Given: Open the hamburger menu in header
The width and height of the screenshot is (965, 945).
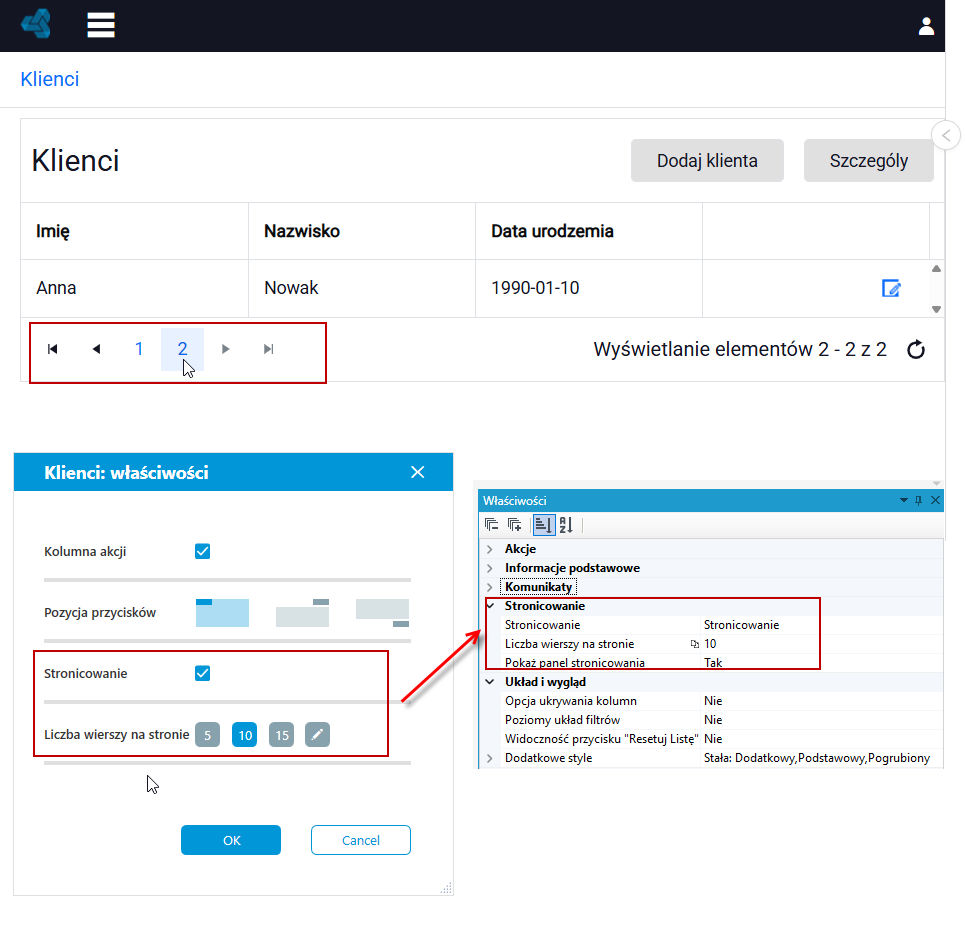Looking at the screenshot, I should point(101,25).
